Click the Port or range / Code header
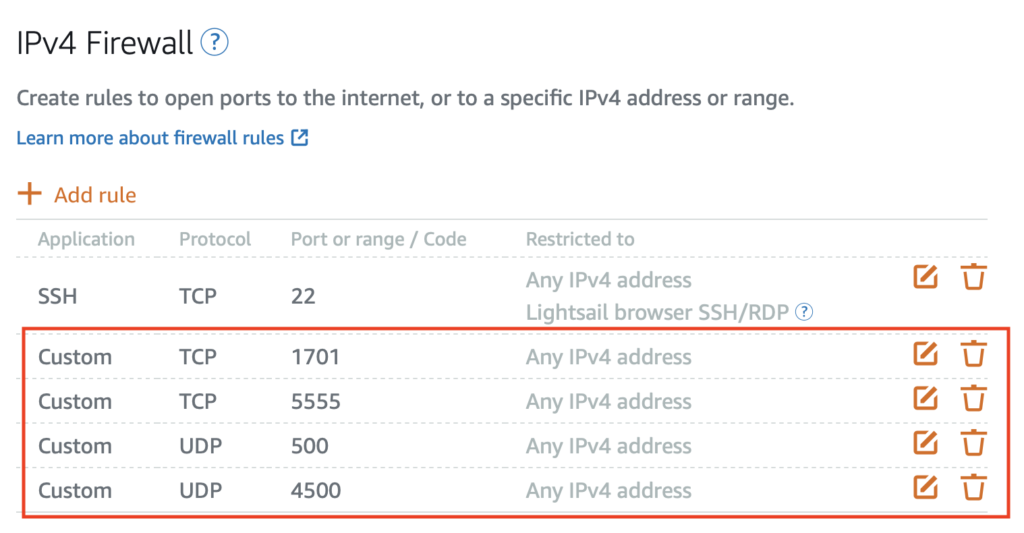This screenshot has height=533, width=1024. [x=378, y=239]
